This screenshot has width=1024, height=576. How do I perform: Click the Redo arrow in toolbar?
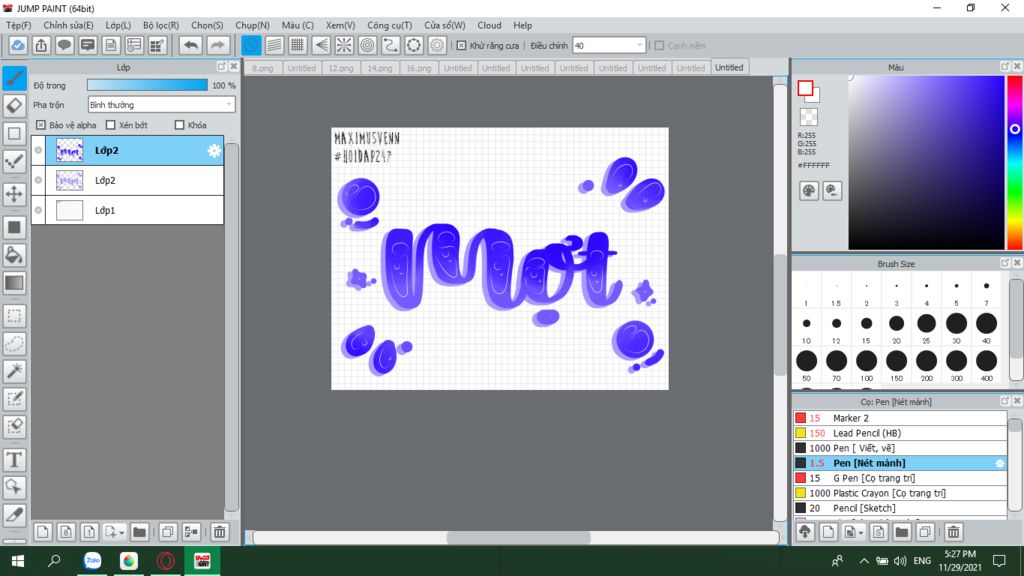[217, 45]
